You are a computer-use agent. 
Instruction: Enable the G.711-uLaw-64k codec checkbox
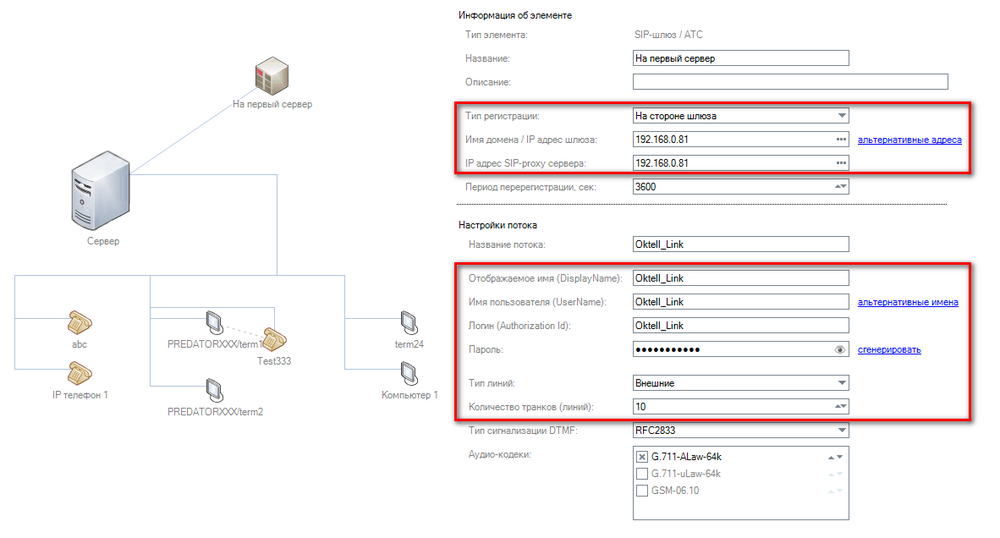(x=642, y=473)
